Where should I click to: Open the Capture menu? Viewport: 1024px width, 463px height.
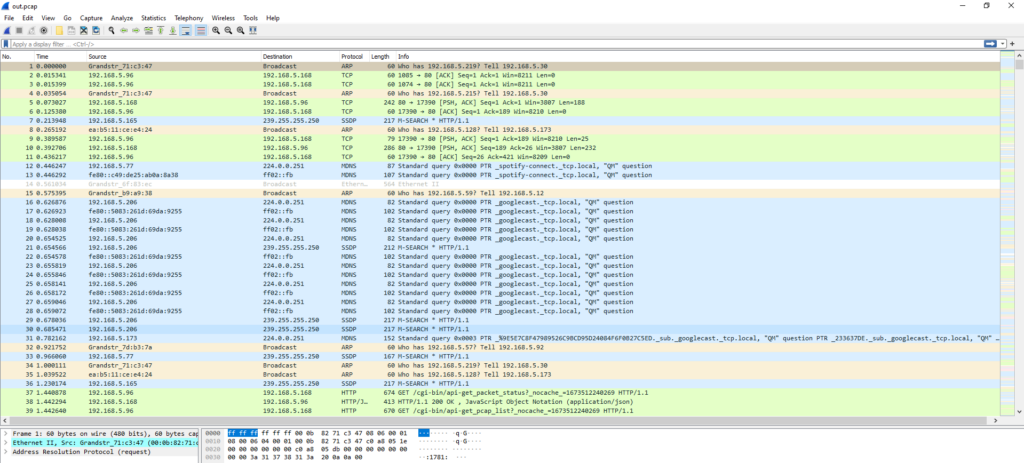(91, 18)
